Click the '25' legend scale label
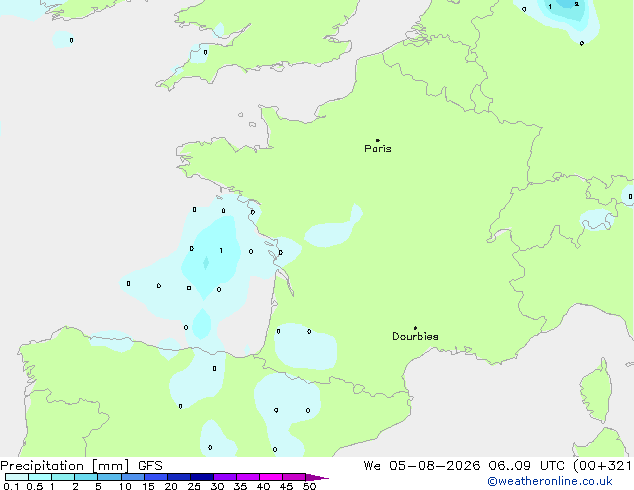This screenshot has height=490, width=634. 194,486
